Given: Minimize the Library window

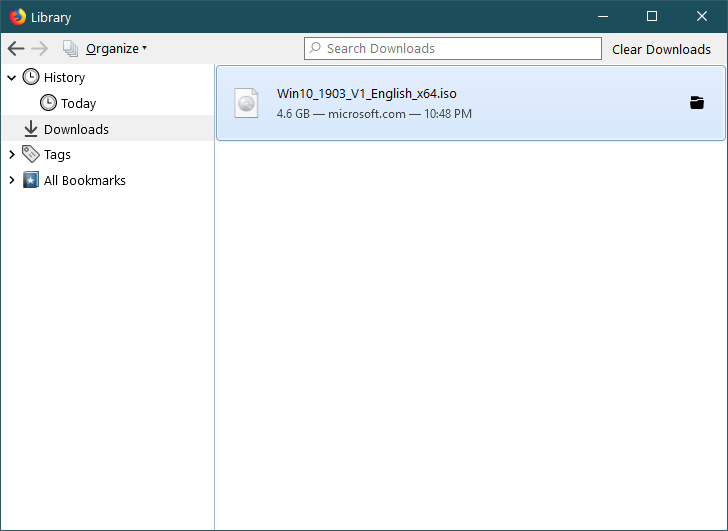Looking at the screenshot, I should [603, 16].
